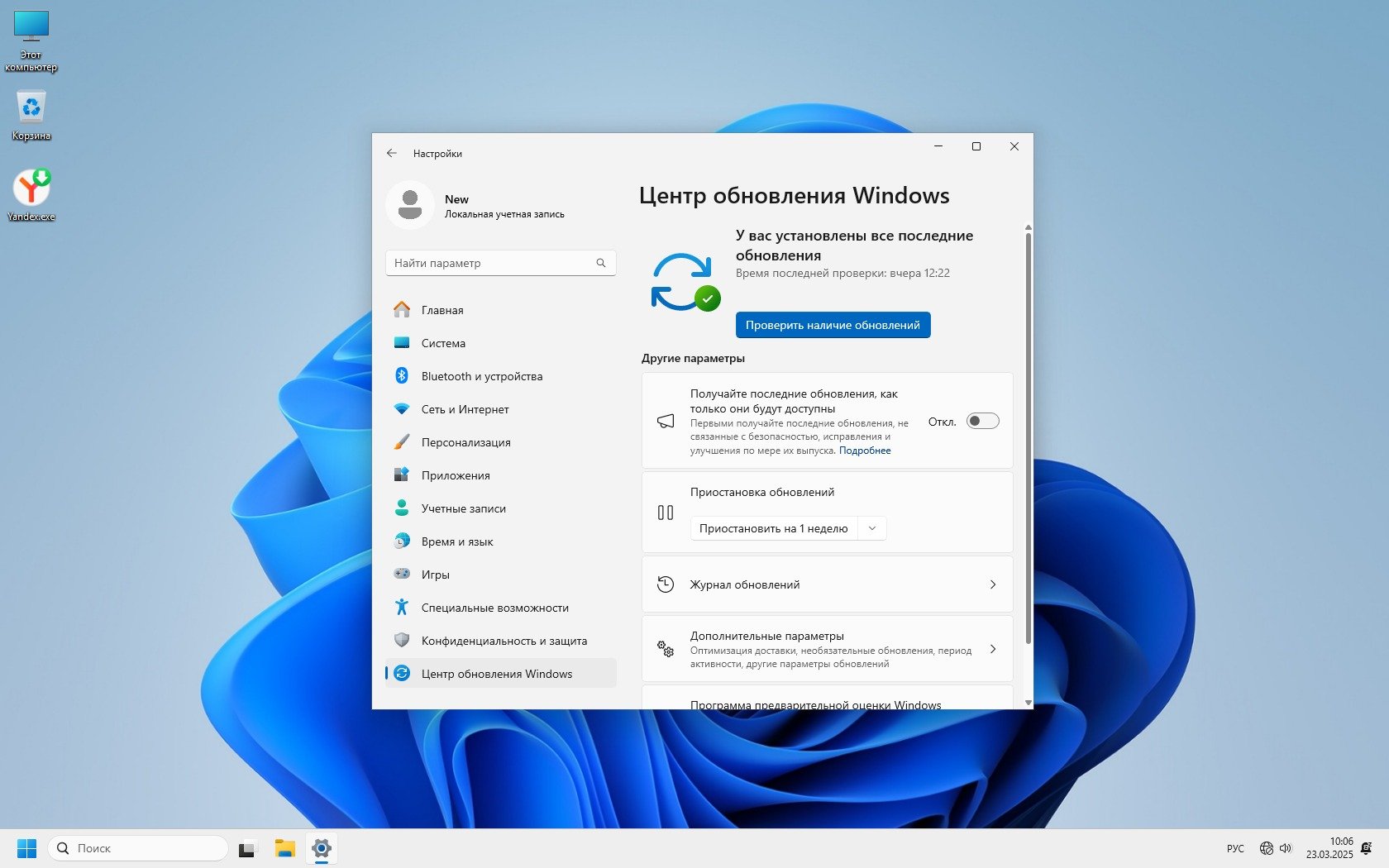Screen dimensions: 1389x868
Task: Select Учетные записи menu item
Action: (463, 508)
